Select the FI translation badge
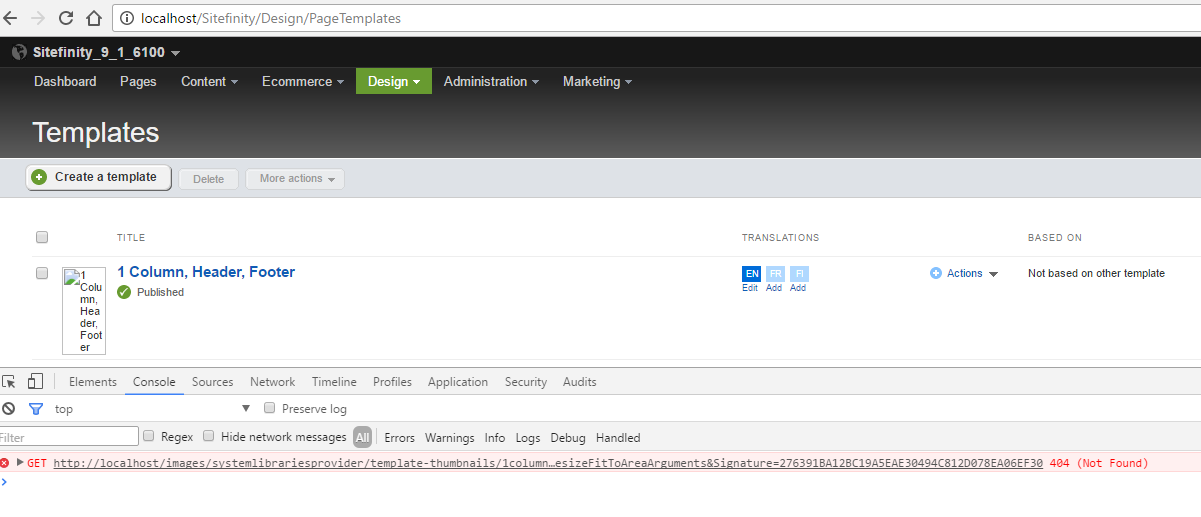 (x=799, y=273)
